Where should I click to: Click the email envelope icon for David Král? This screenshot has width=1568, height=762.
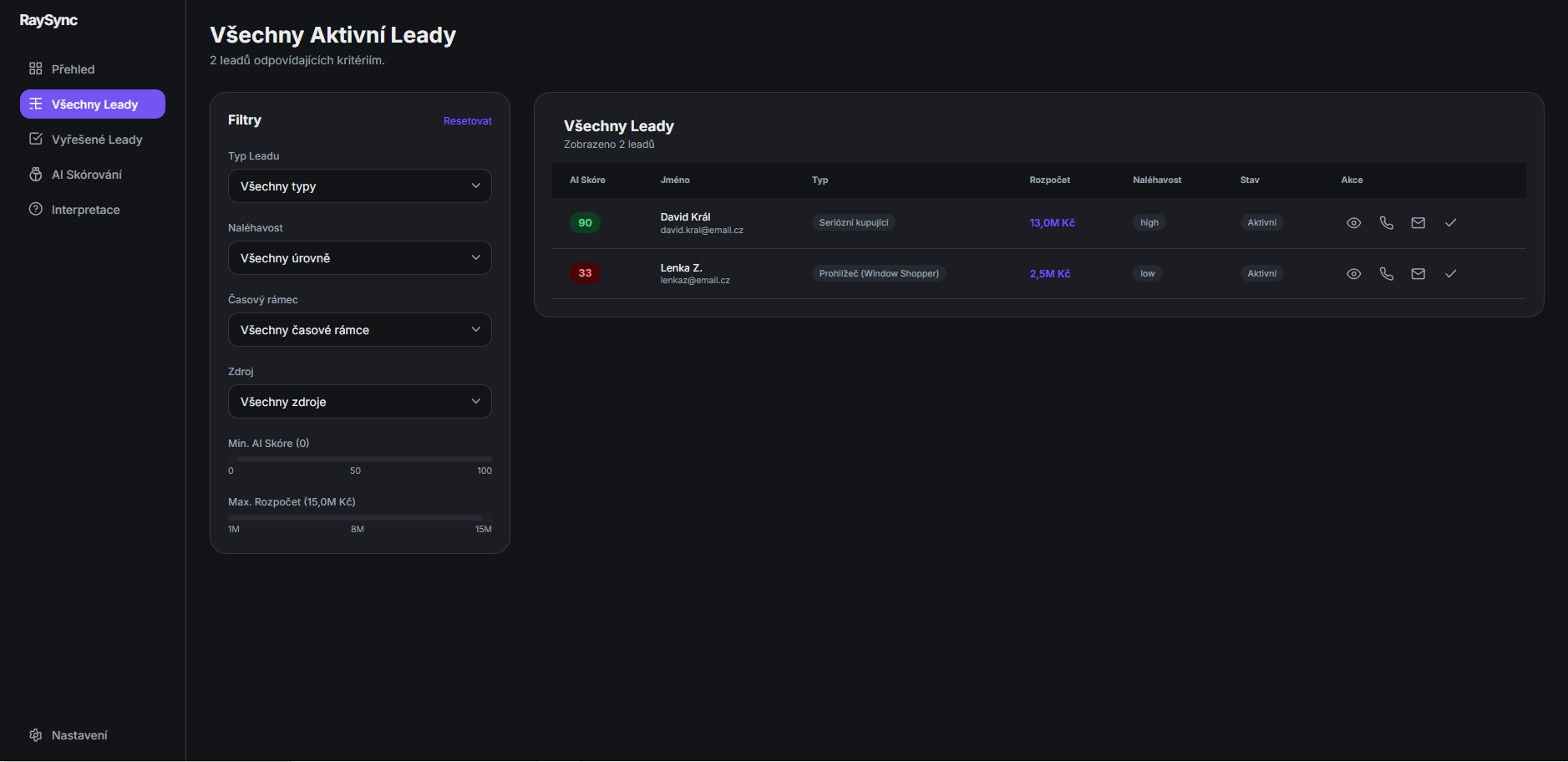1418,223
